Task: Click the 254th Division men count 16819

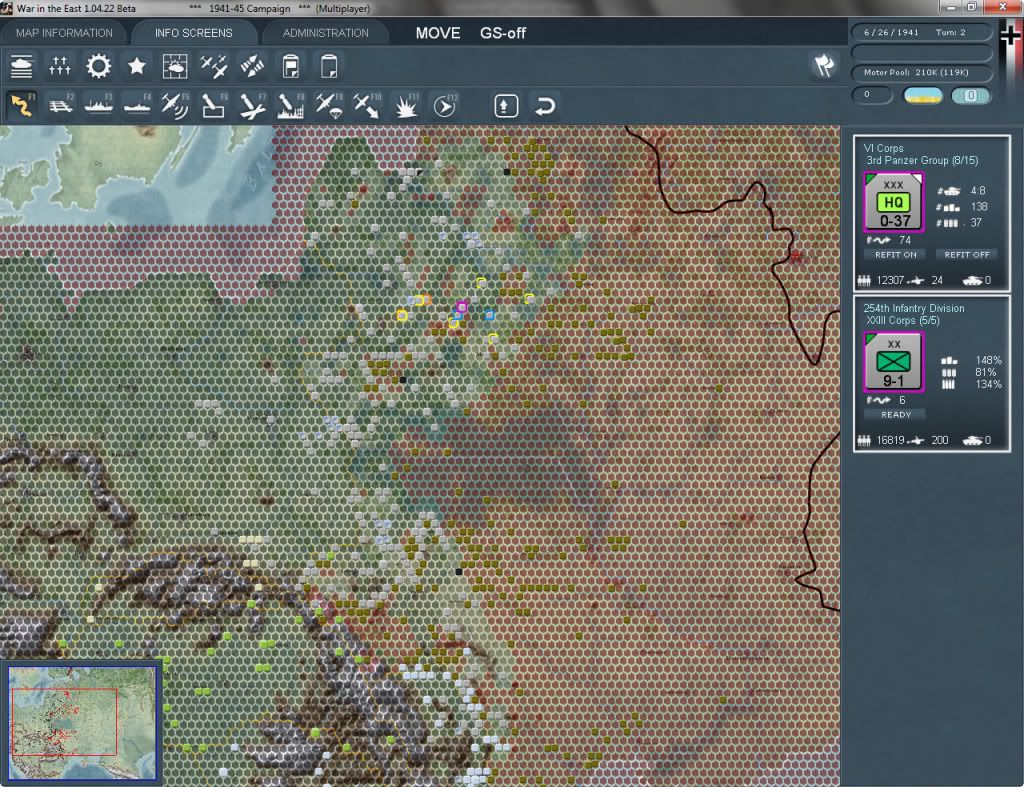Action: point(890,440)
